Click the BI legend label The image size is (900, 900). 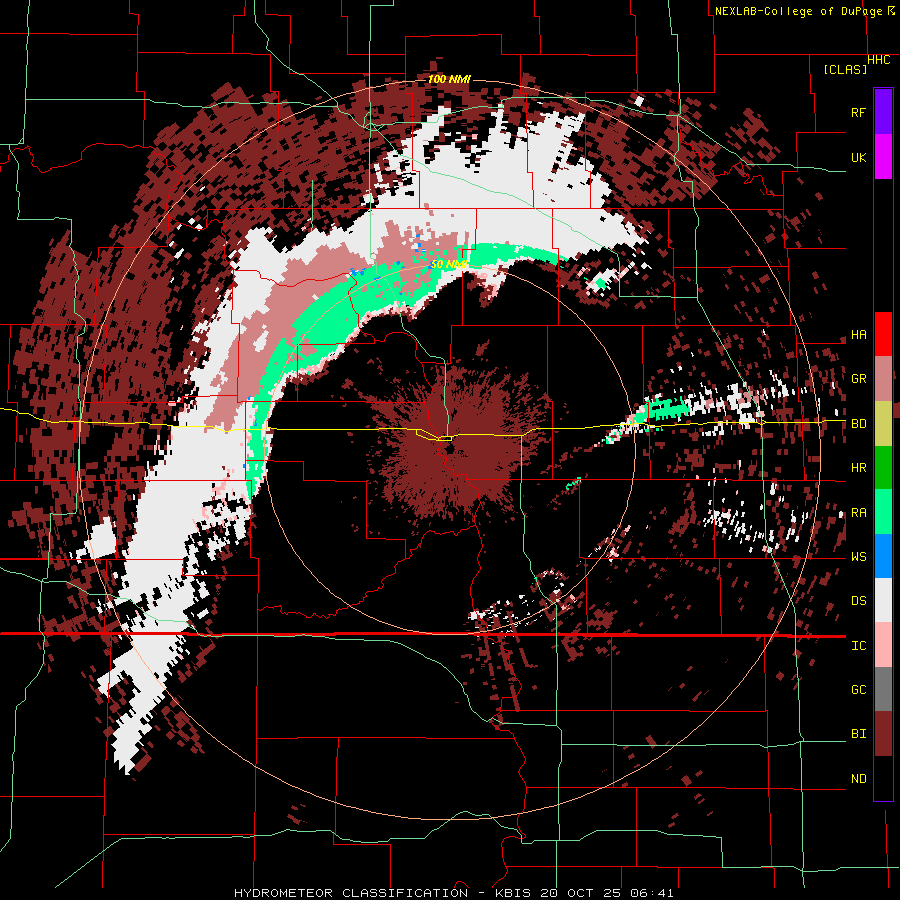tap(858, 734)
